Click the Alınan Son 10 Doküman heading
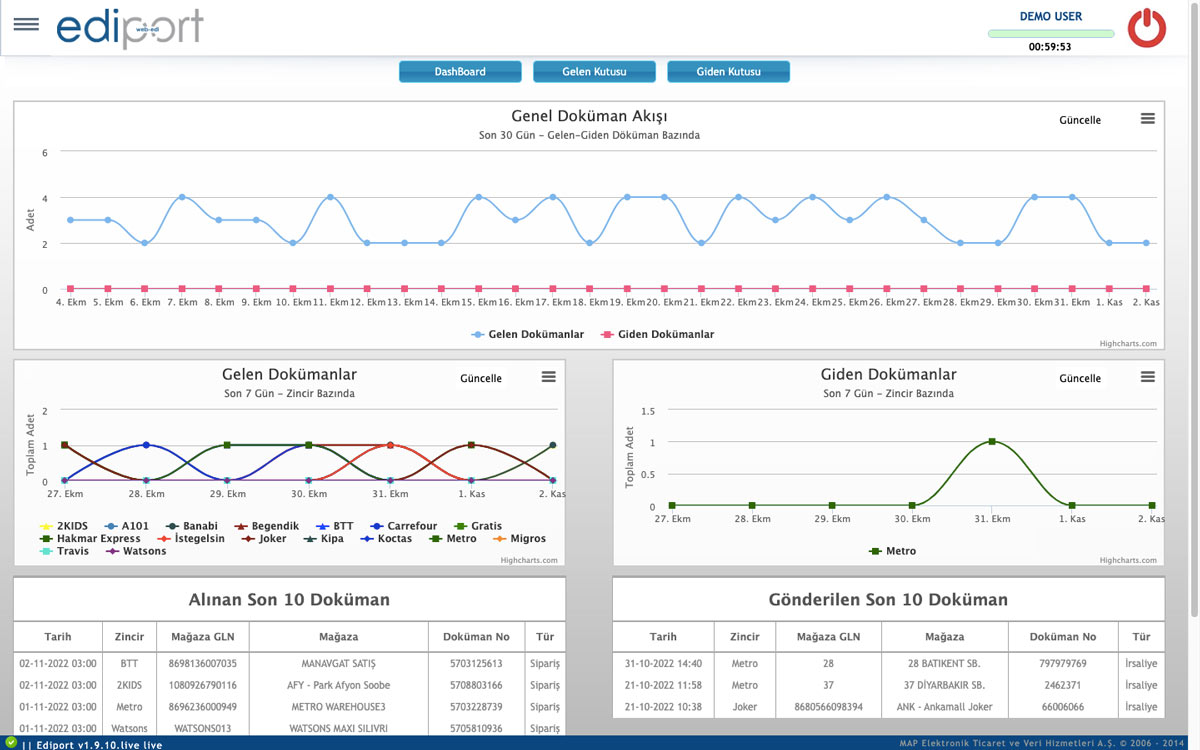Image resolution: width=1200 pixels, height=750 pixels. click(289, 600)
